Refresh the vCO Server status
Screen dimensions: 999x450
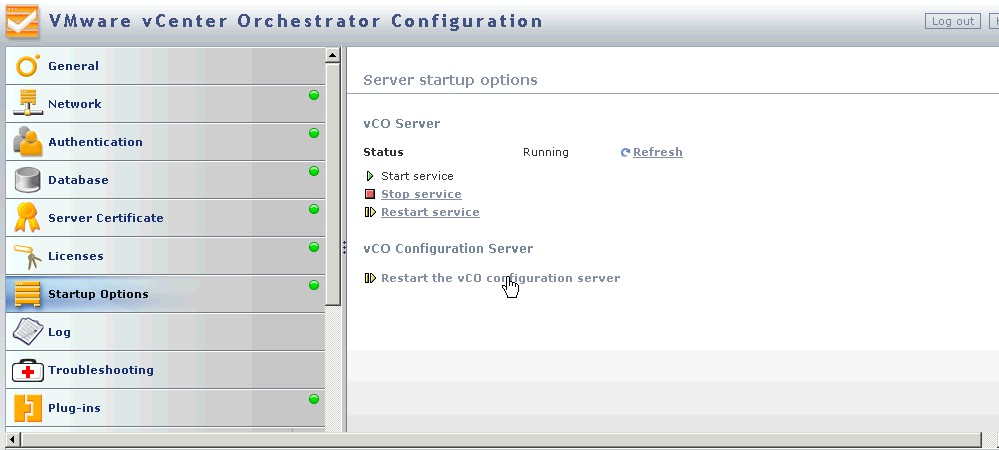click(657, 152)
